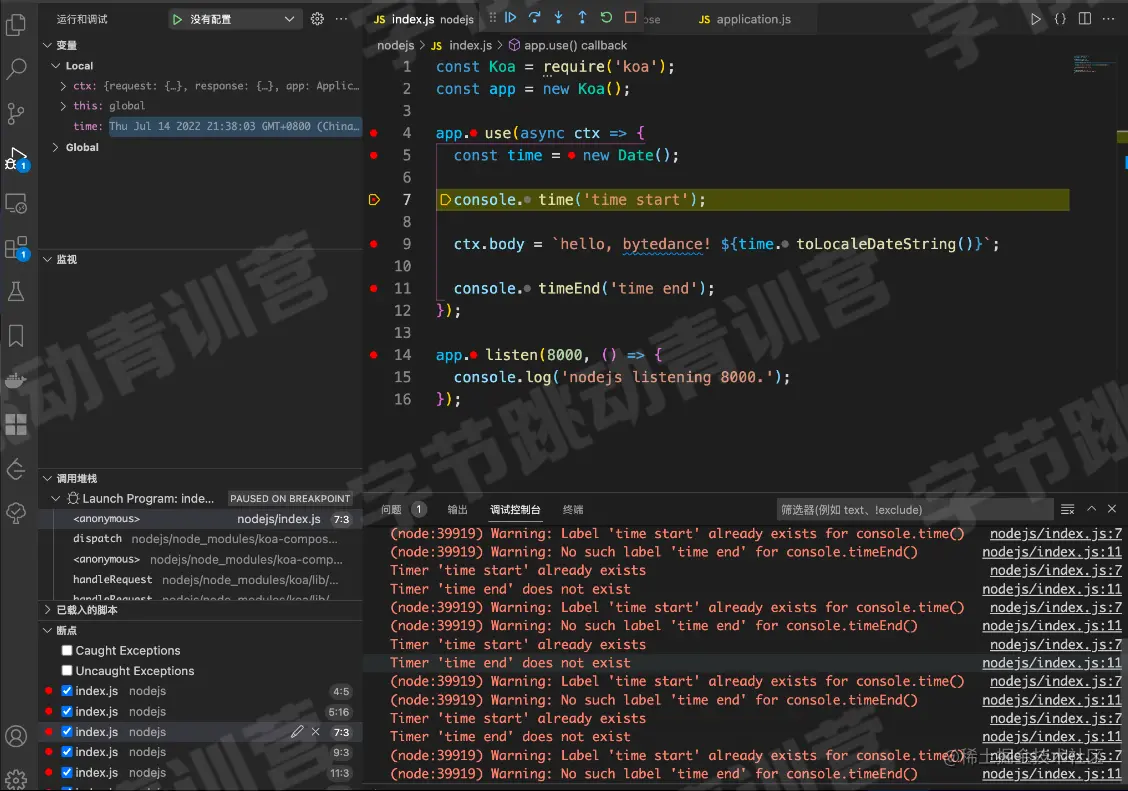Image resolution: width=1128 pixels, height=791 pixels.
Task: Step over in the debug toolbar
Action: pos(535,18)
